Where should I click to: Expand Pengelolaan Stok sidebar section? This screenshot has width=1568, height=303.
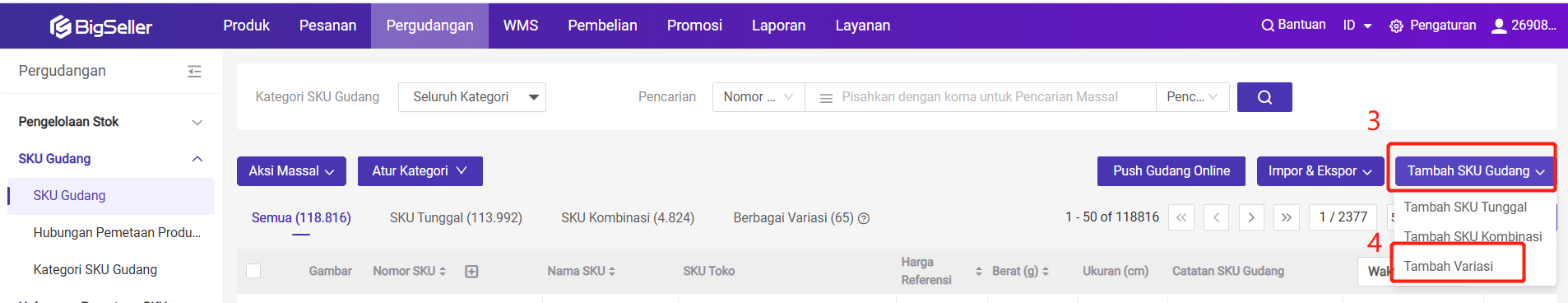pyautogui.click(x=111, y=122)
